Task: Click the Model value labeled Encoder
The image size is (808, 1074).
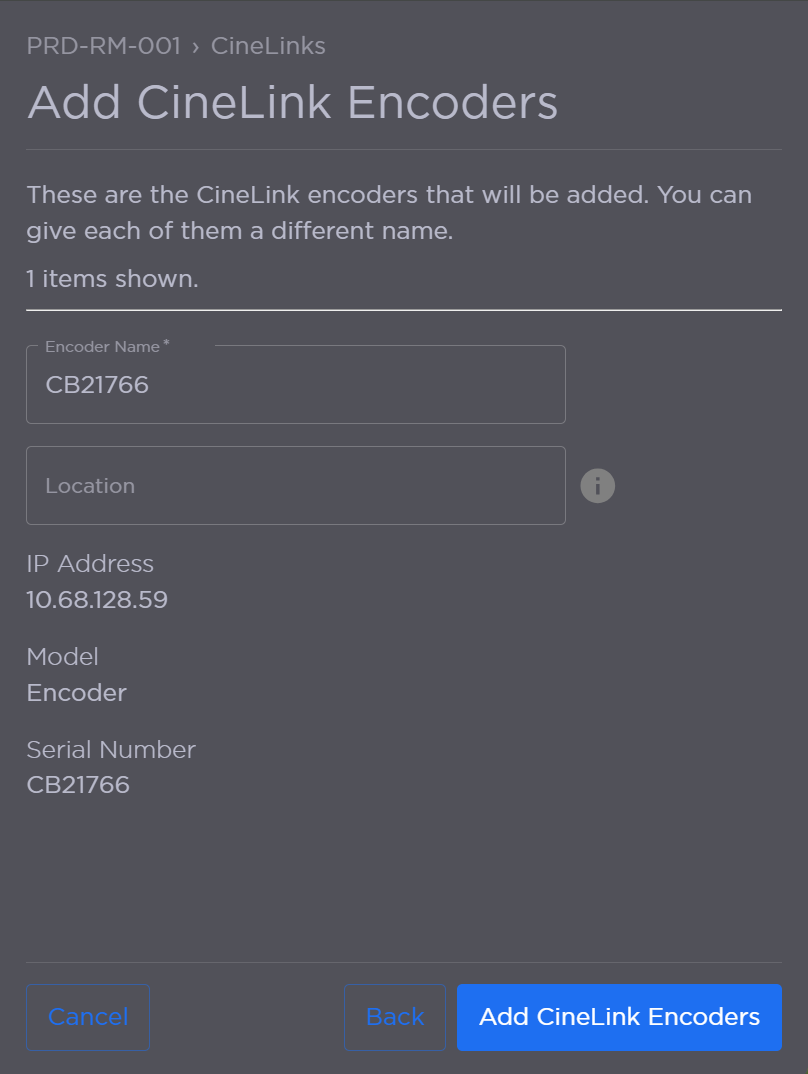Action: (x=76, y=692)
